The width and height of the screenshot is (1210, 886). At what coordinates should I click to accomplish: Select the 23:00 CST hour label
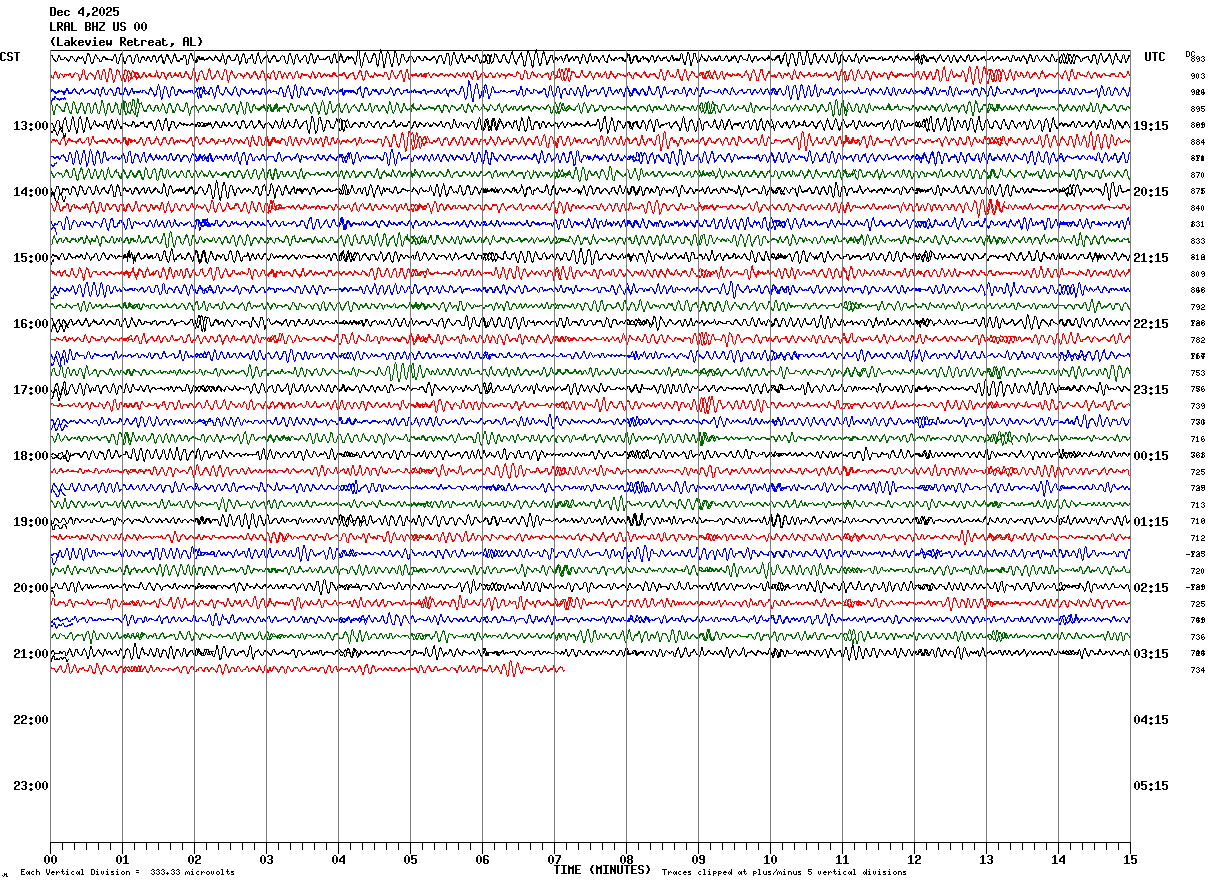30,786
